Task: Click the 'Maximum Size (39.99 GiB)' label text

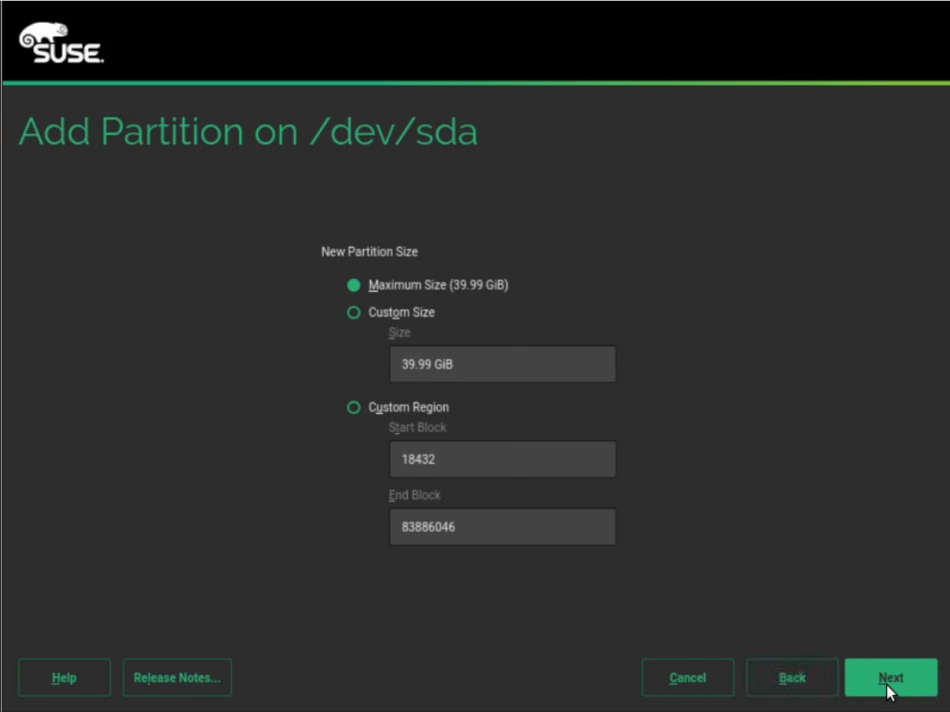Action: tap(438, 285)
